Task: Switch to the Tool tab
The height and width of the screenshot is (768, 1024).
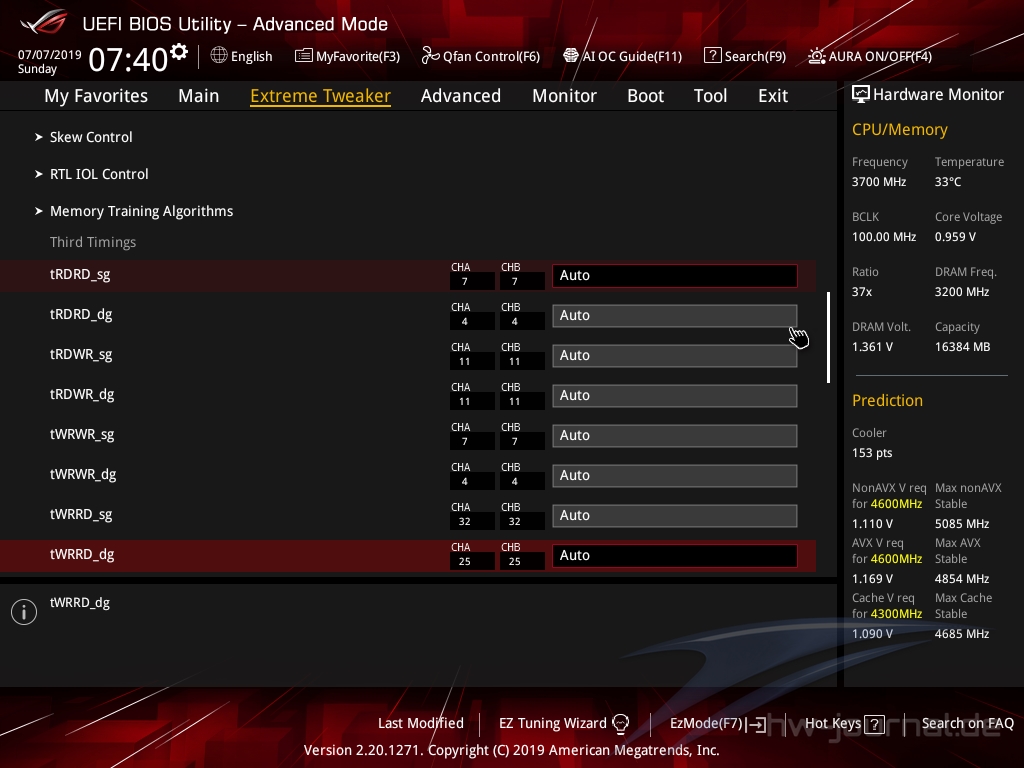Action: [711, 96]
